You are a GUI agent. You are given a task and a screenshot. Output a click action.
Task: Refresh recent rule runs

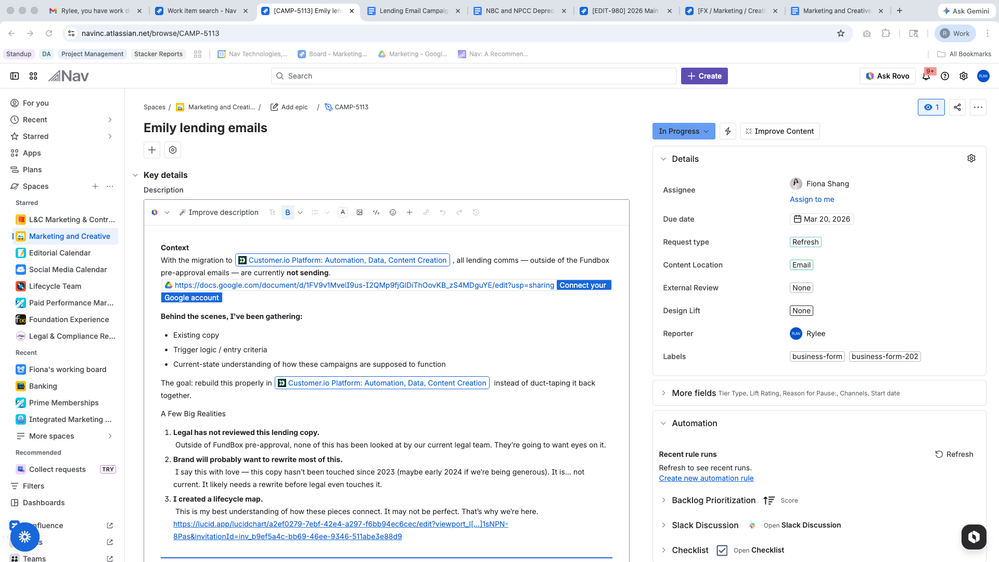point(954,454)
